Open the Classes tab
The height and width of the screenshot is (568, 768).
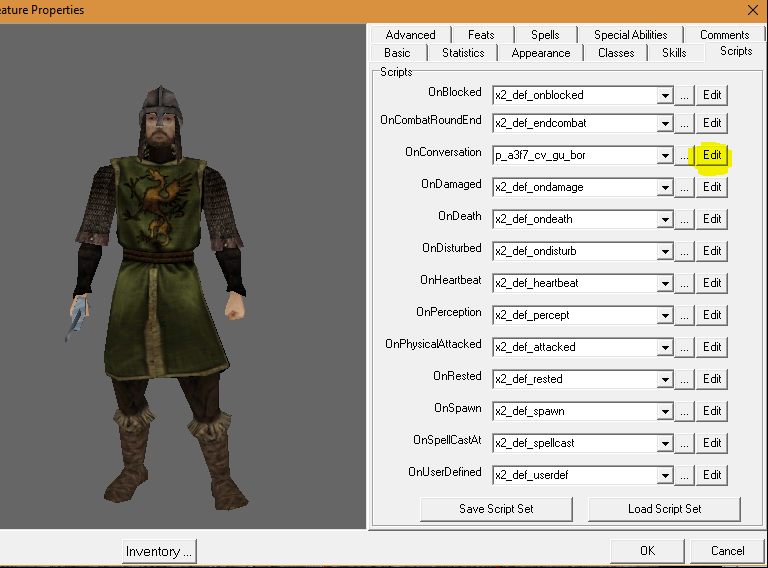(x=616, y=53)
